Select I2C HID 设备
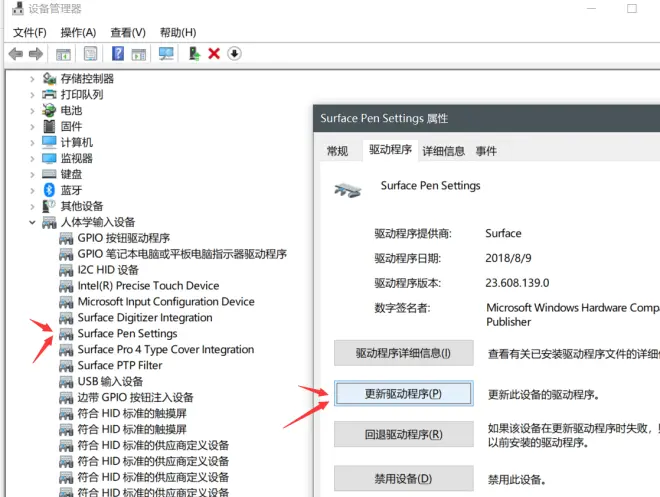 point(108,270)
